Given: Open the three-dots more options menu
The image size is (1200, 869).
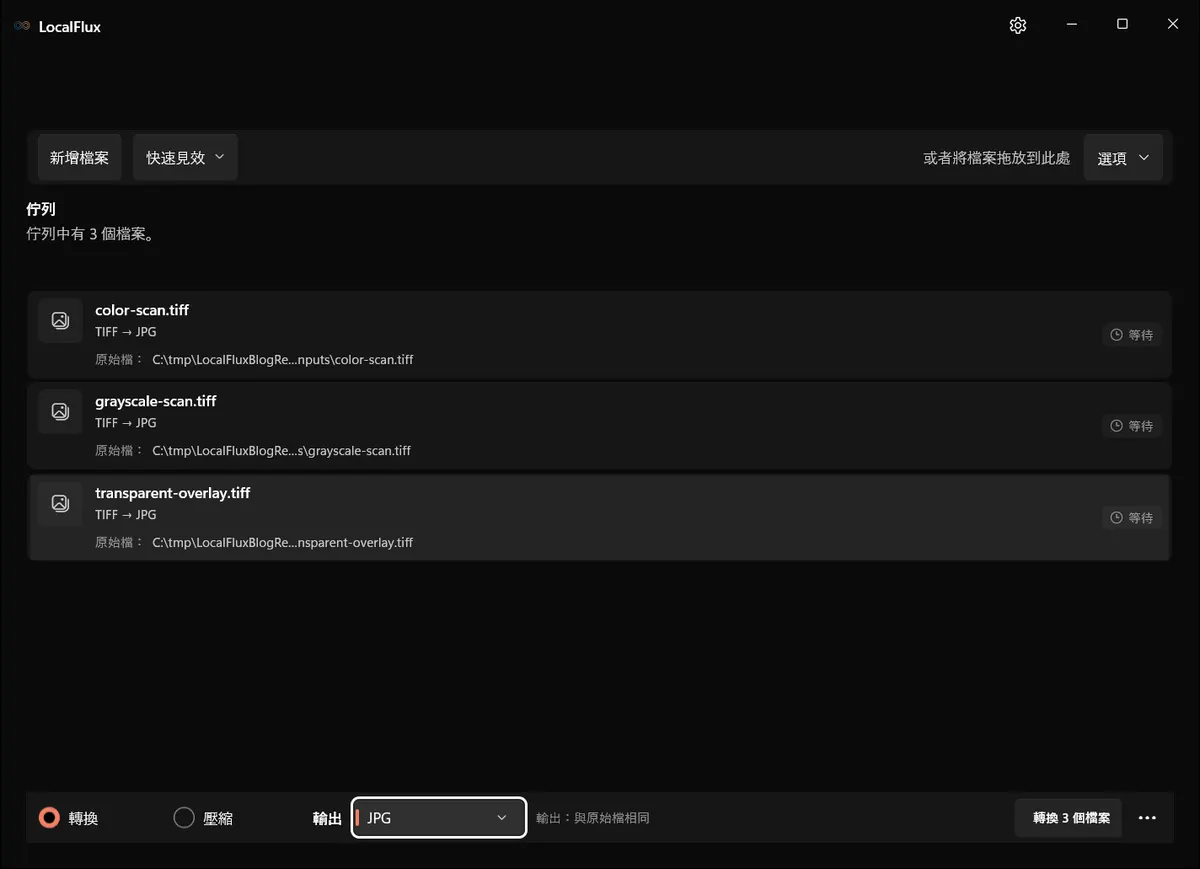Looking at the screenshot, I should click(x=1147, y=818).
